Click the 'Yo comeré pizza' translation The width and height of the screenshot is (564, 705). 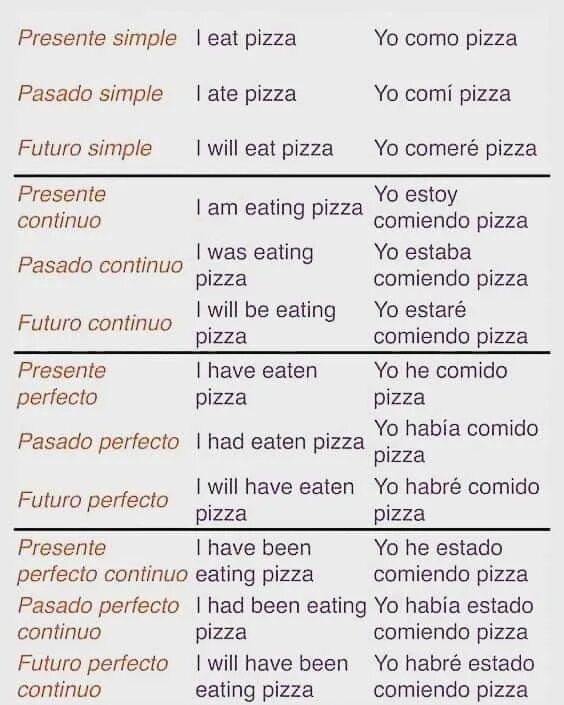coord(455,149)
